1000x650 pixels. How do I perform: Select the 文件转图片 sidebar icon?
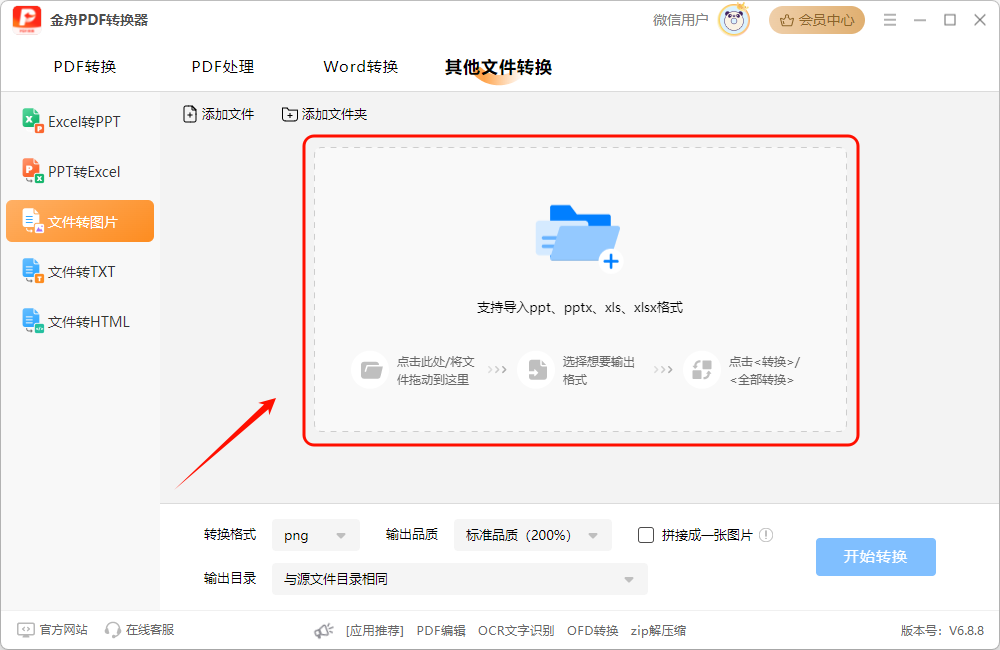point(33,221)
